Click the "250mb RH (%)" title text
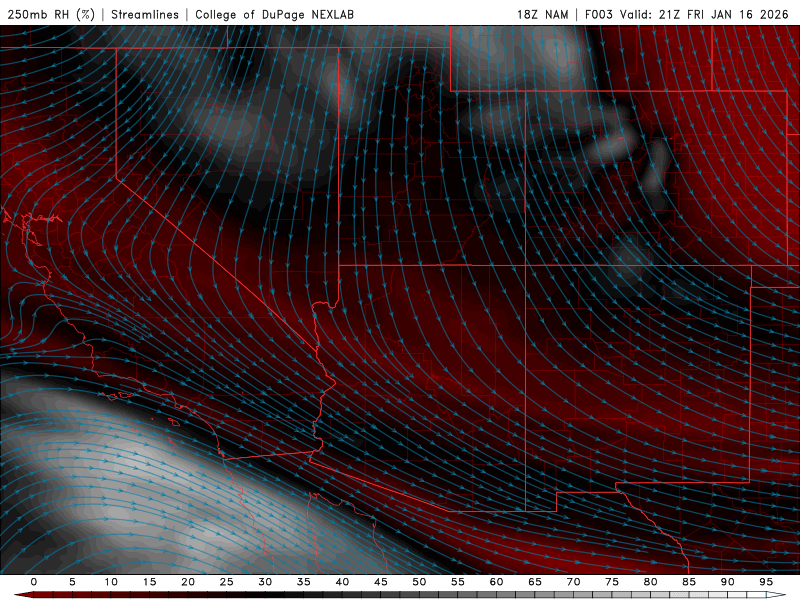The image size is (800, 600). click(51, 14)
